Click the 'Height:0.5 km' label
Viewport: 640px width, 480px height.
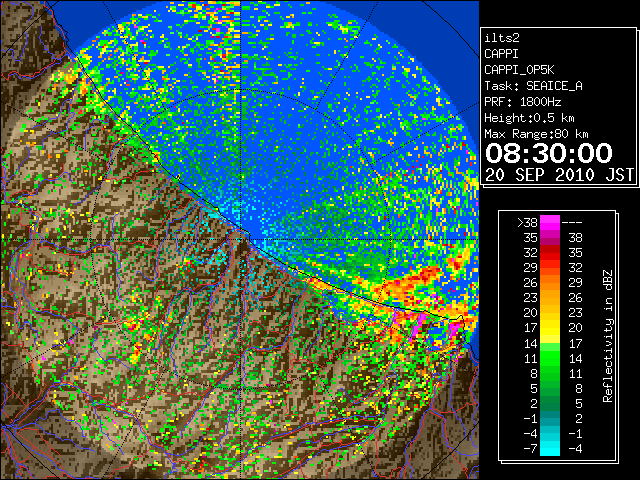pyautogui.click(x=529, y=118)
